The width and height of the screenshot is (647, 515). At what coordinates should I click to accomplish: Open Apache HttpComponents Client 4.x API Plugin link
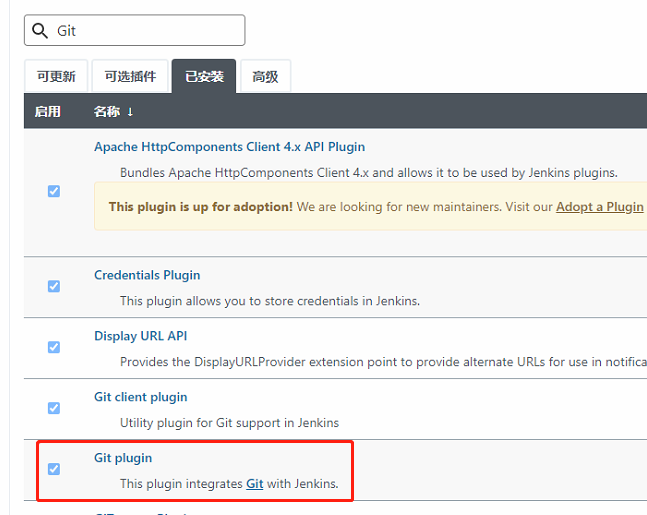click(229, 147)
